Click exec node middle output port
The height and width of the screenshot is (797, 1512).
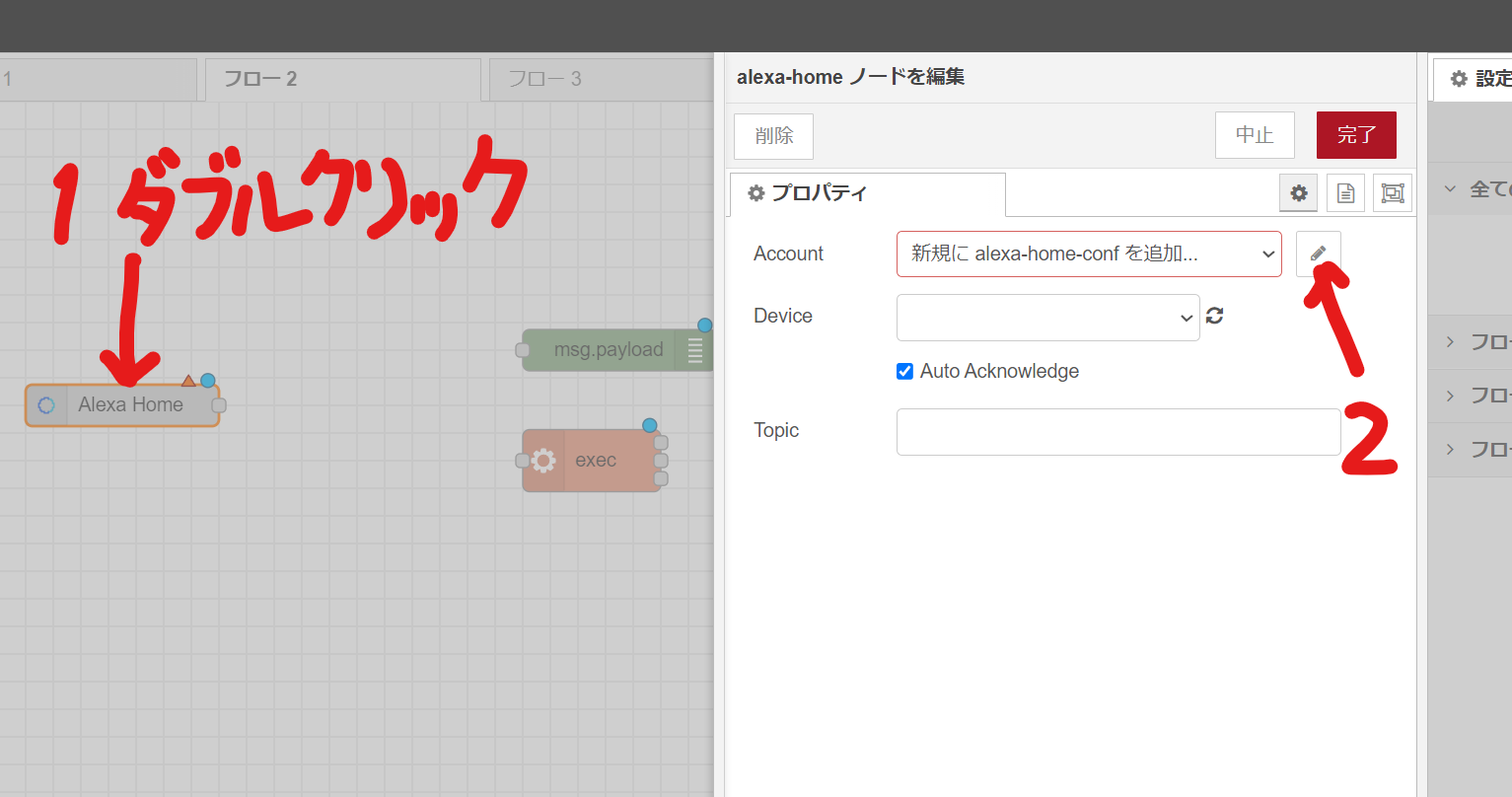[x=661, y=461]
